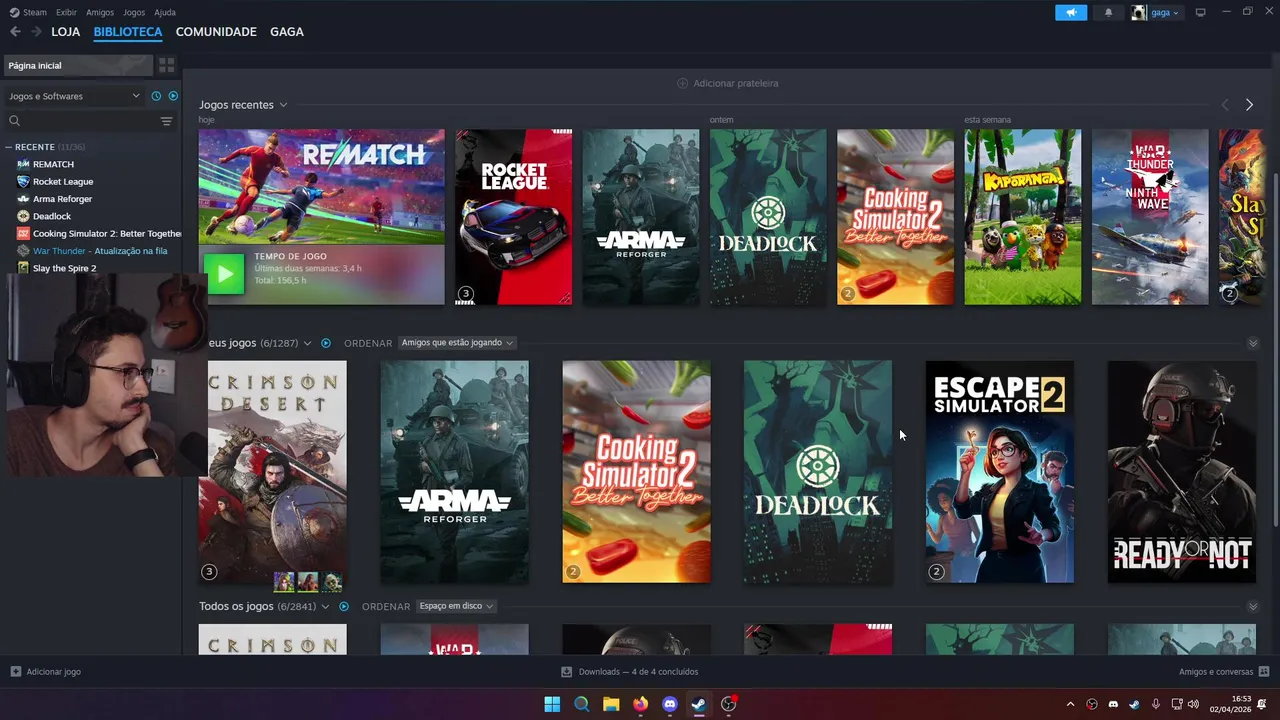Screen dimensions: 1280x720
Task: Open Amigos e conversas
Action: (x=1216, y=672)
